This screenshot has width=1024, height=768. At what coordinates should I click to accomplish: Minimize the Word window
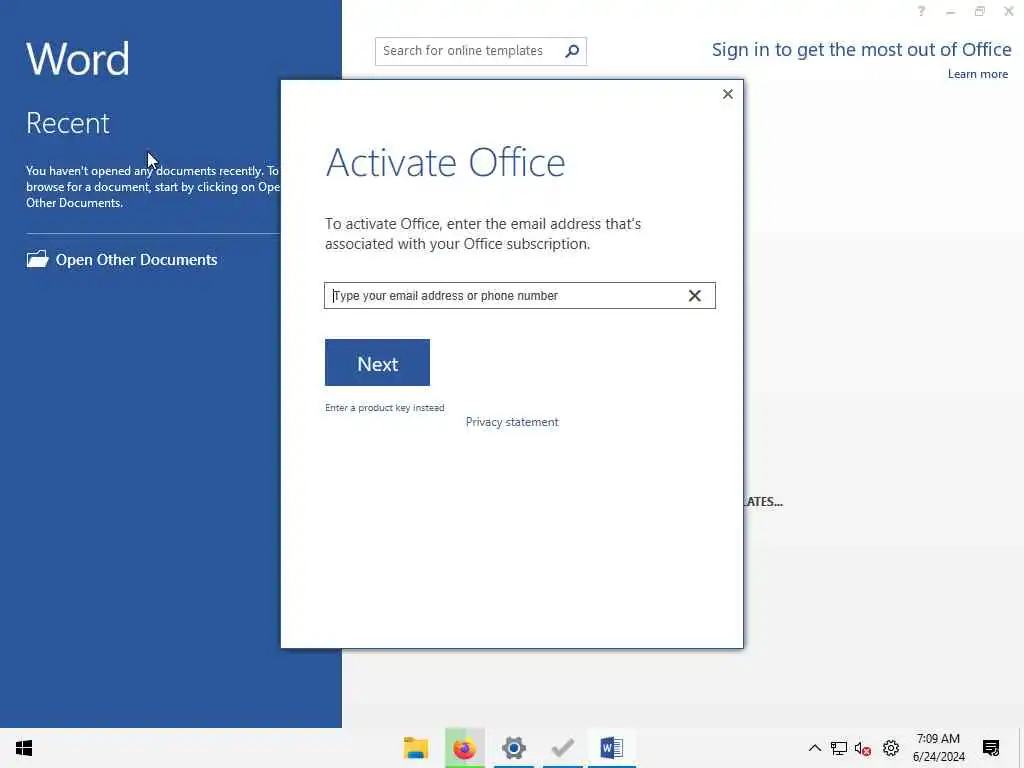(x=950, y=11)
